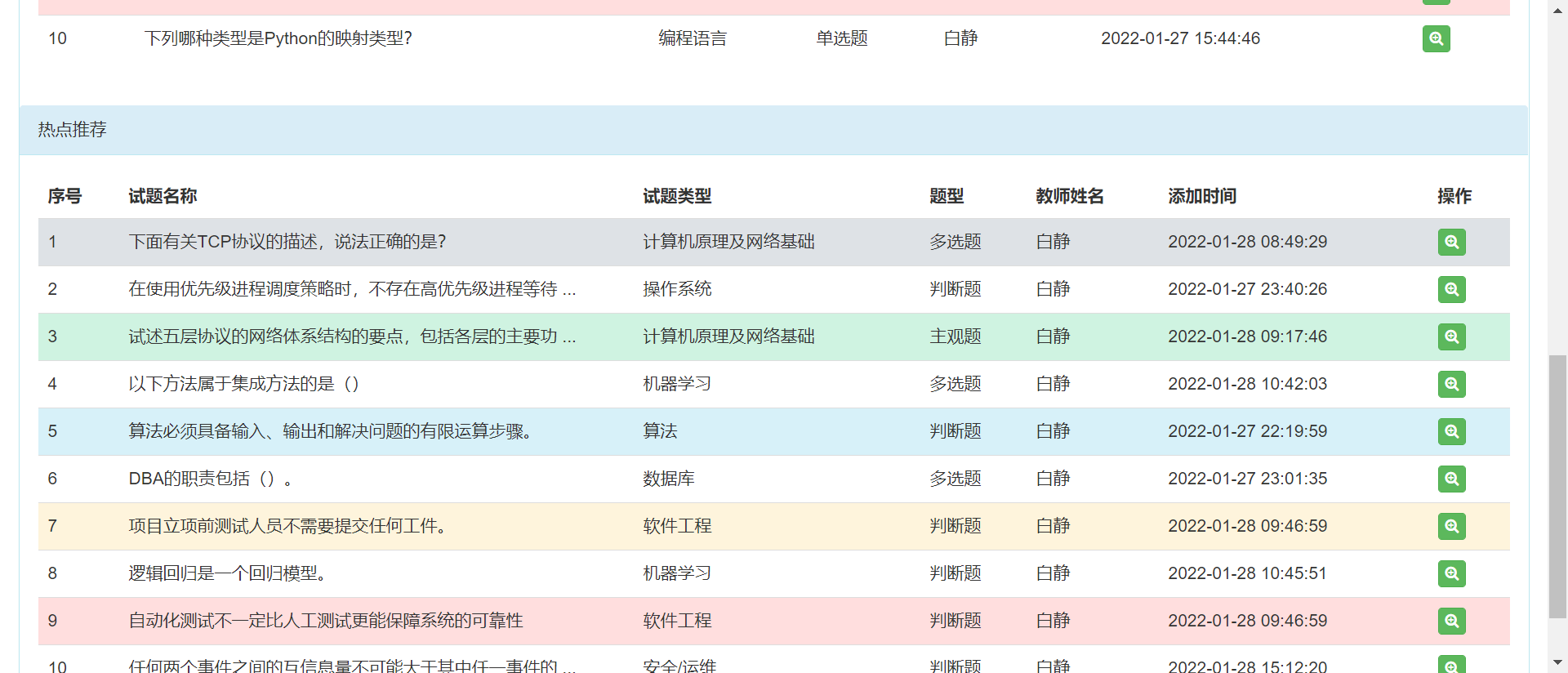Open view icon for 五层协议 question row
This screenshot has width=1568, height=673.
pyautogui.click(x=1451, y=336)
